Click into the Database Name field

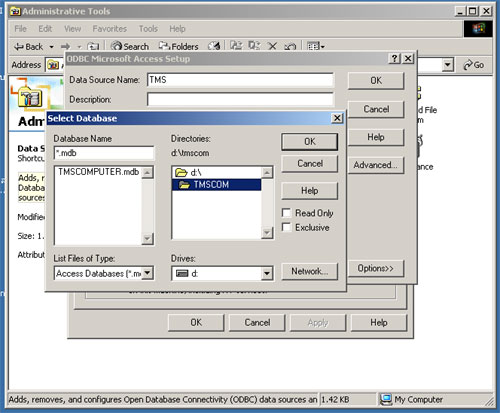pos(104,153)
